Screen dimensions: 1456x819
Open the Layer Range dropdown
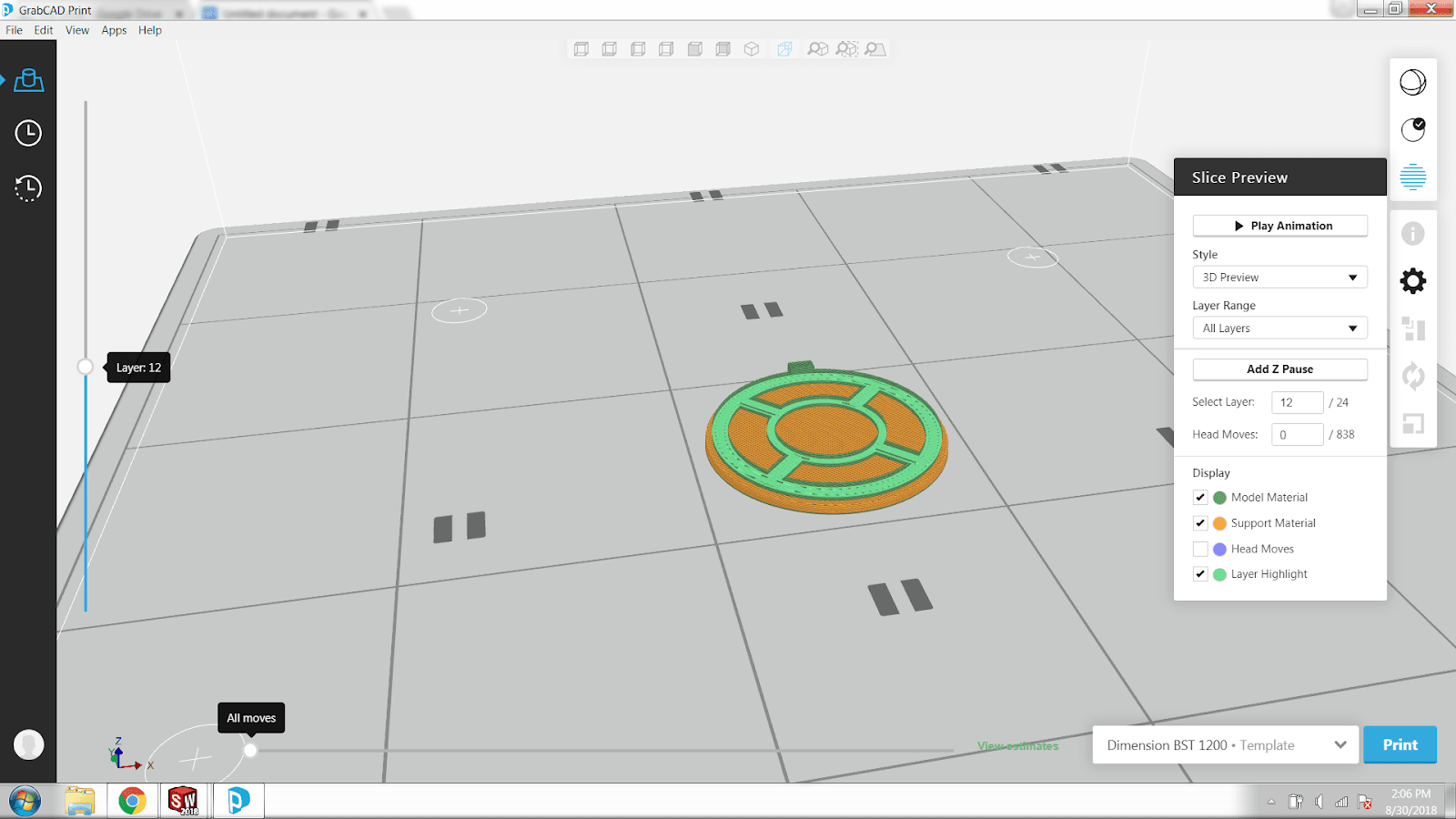(x=1279, y=329)
